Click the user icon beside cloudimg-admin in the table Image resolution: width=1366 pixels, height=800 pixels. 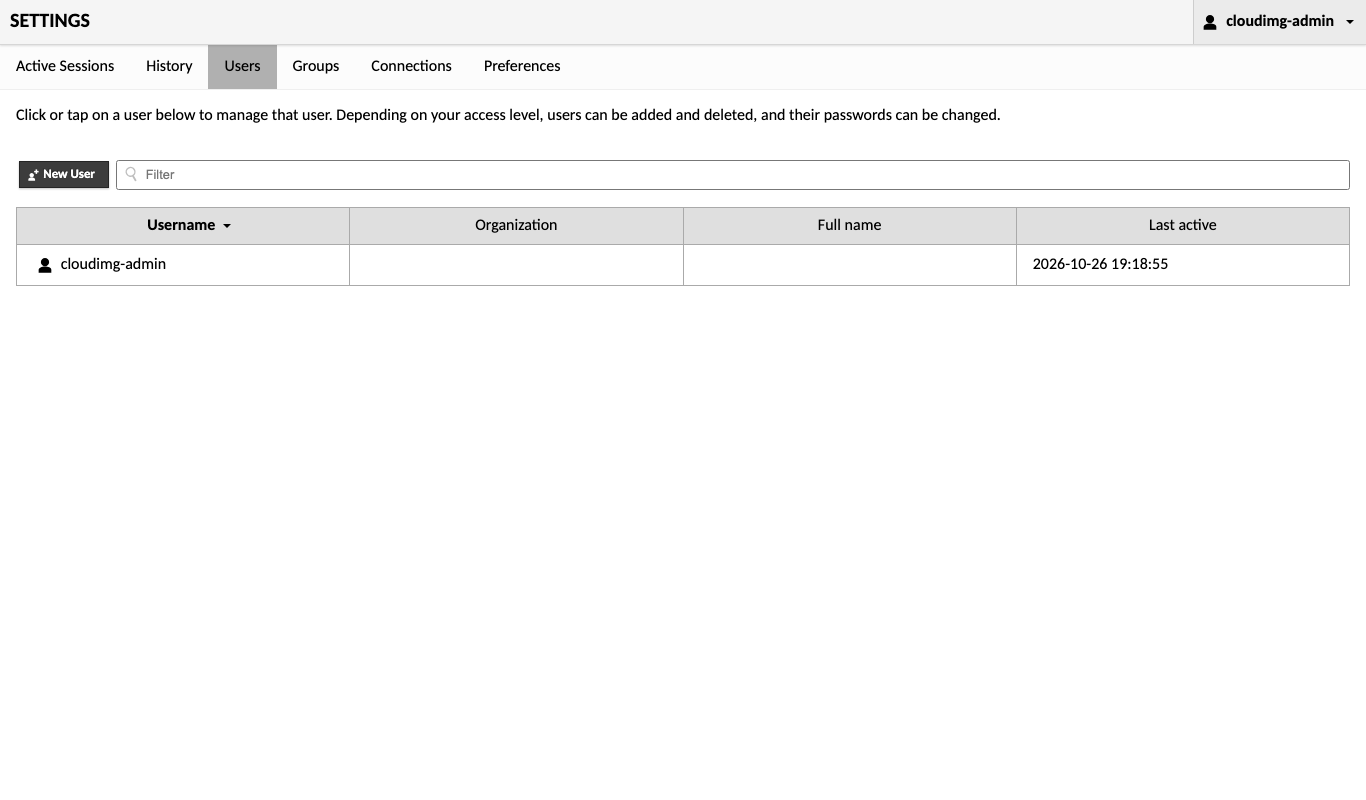(x=45, y=265)
